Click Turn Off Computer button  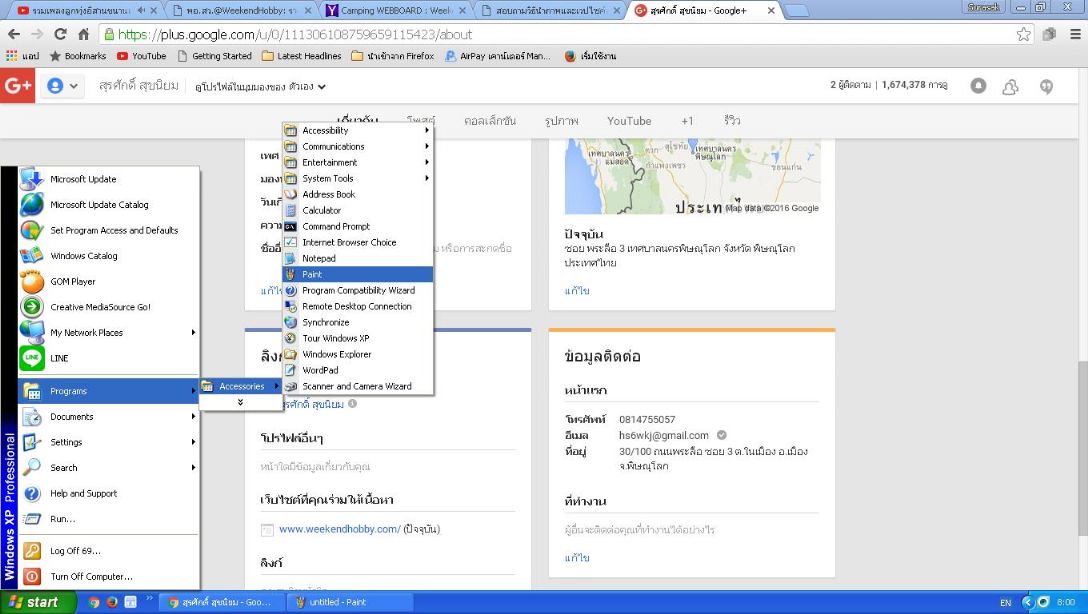(x=91, y=576)
